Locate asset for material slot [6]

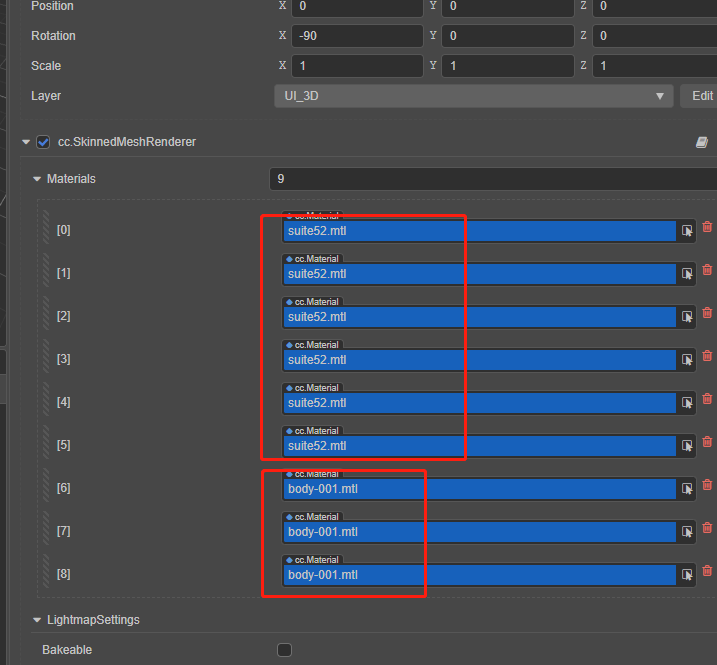[687, 489]
